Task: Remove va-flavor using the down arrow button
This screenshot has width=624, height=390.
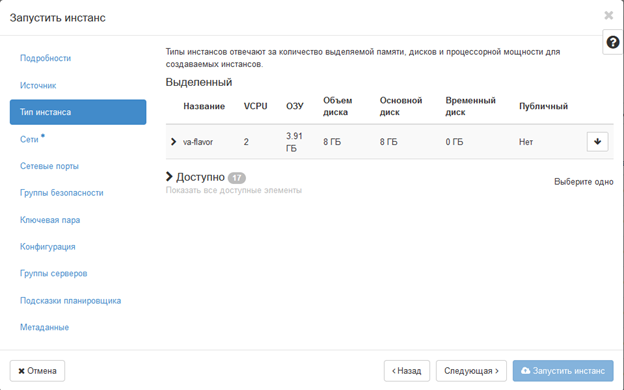Action: point(597,142)
